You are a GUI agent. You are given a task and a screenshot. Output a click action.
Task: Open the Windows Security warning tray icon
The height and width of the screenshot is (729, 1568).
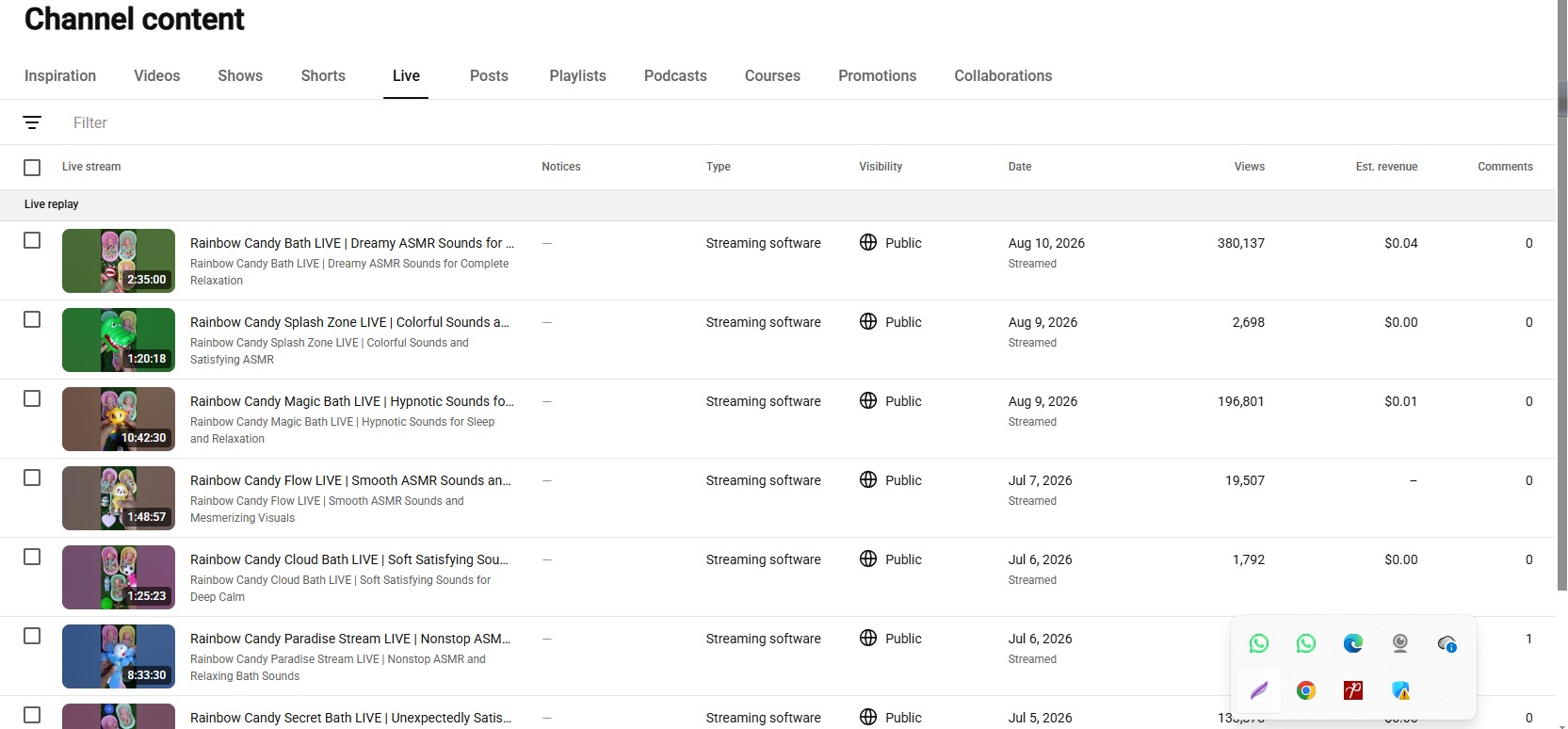tap(1400, 690)
